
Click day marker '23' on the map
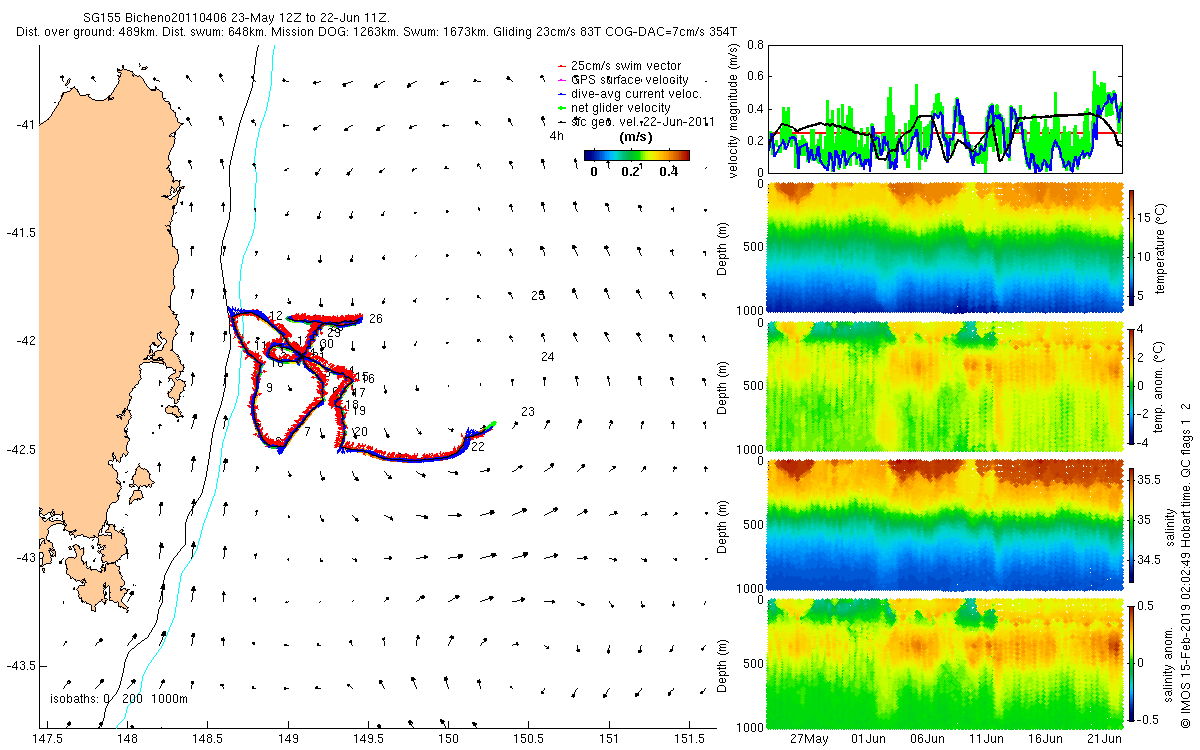pyautogui.click(x=528, y=412)
